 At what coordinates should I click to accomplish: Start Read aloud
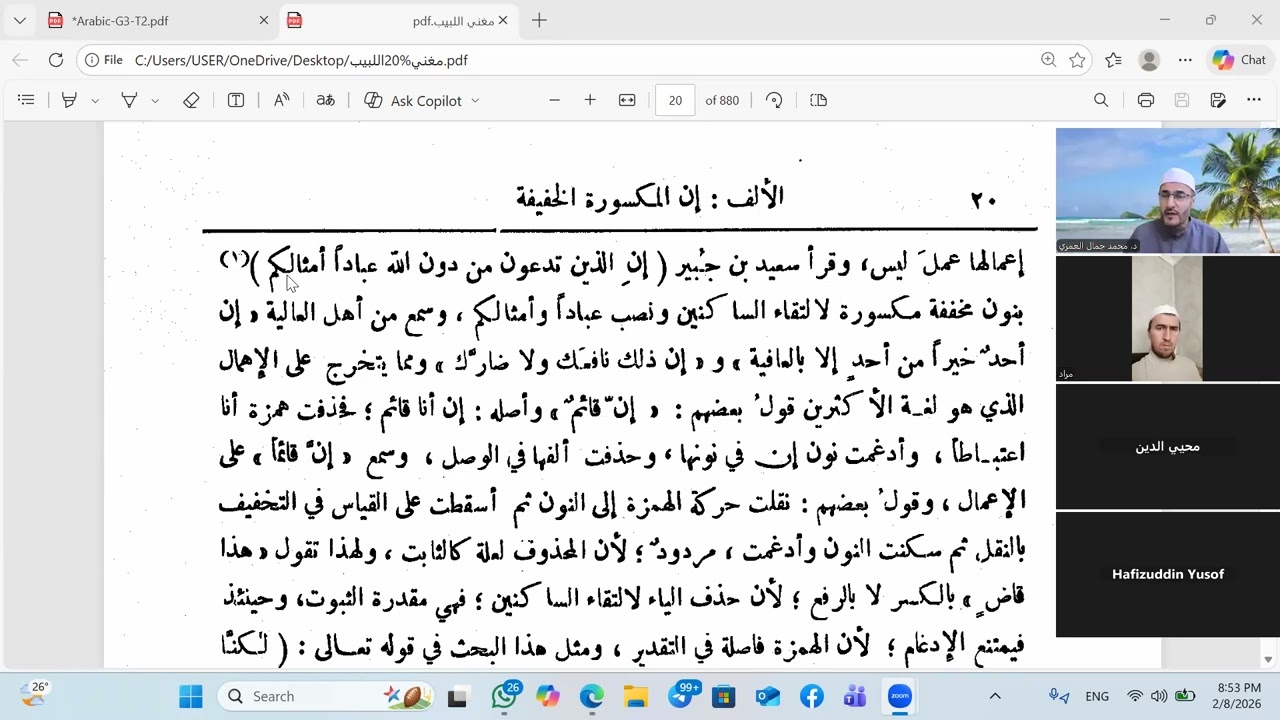(281, 100)
